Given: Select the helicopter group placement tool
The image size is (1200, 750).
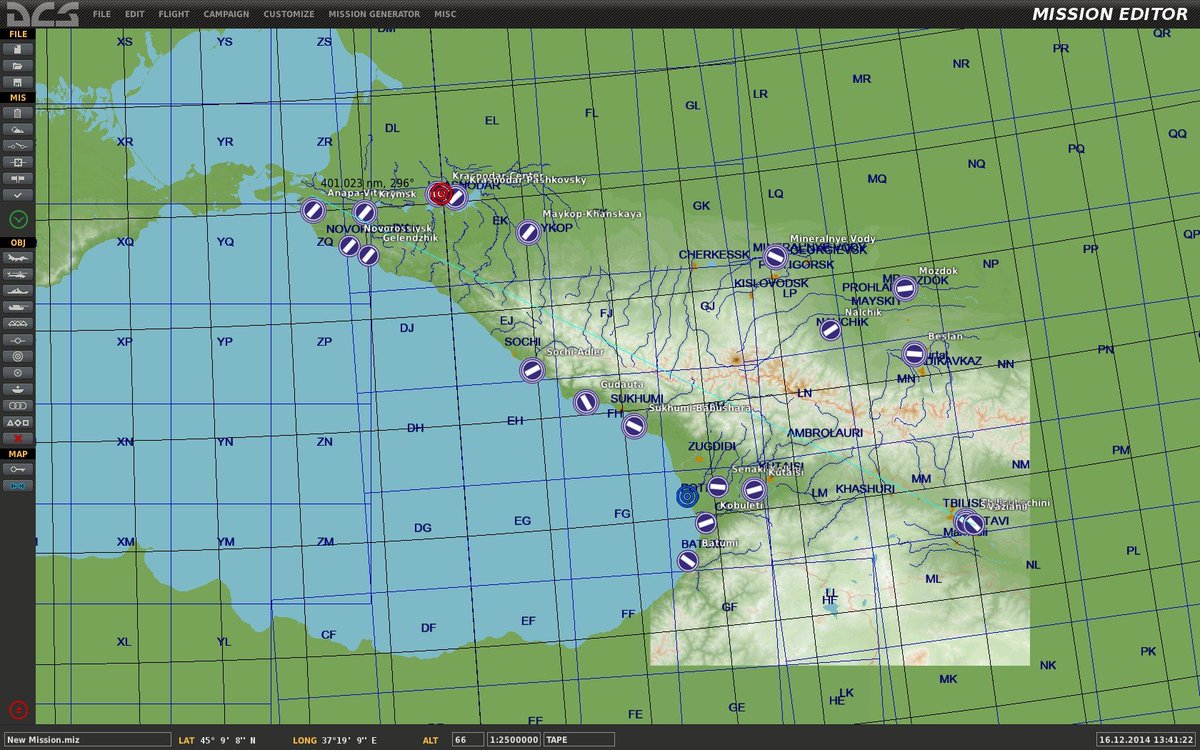Looking at the screenshot, I should (18, 273).
